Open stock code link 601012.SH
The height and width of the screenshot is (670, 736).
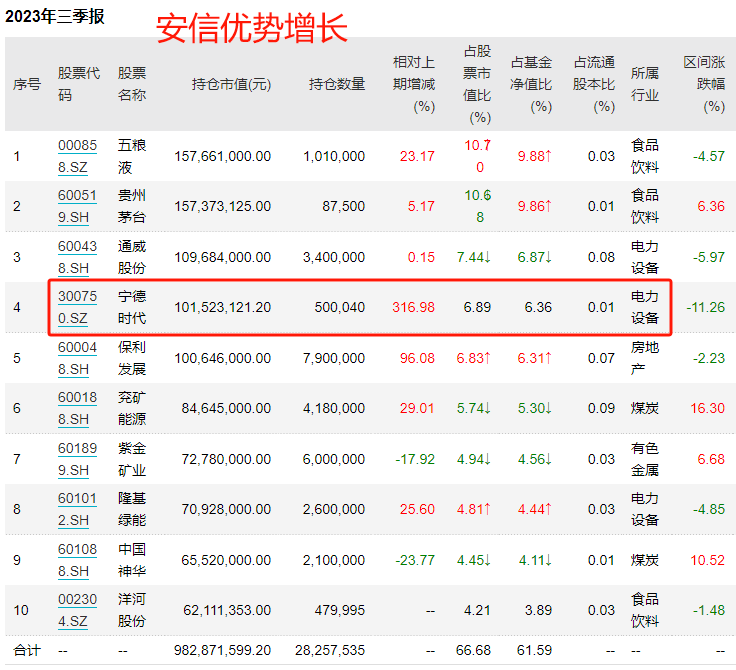(77, 509)
